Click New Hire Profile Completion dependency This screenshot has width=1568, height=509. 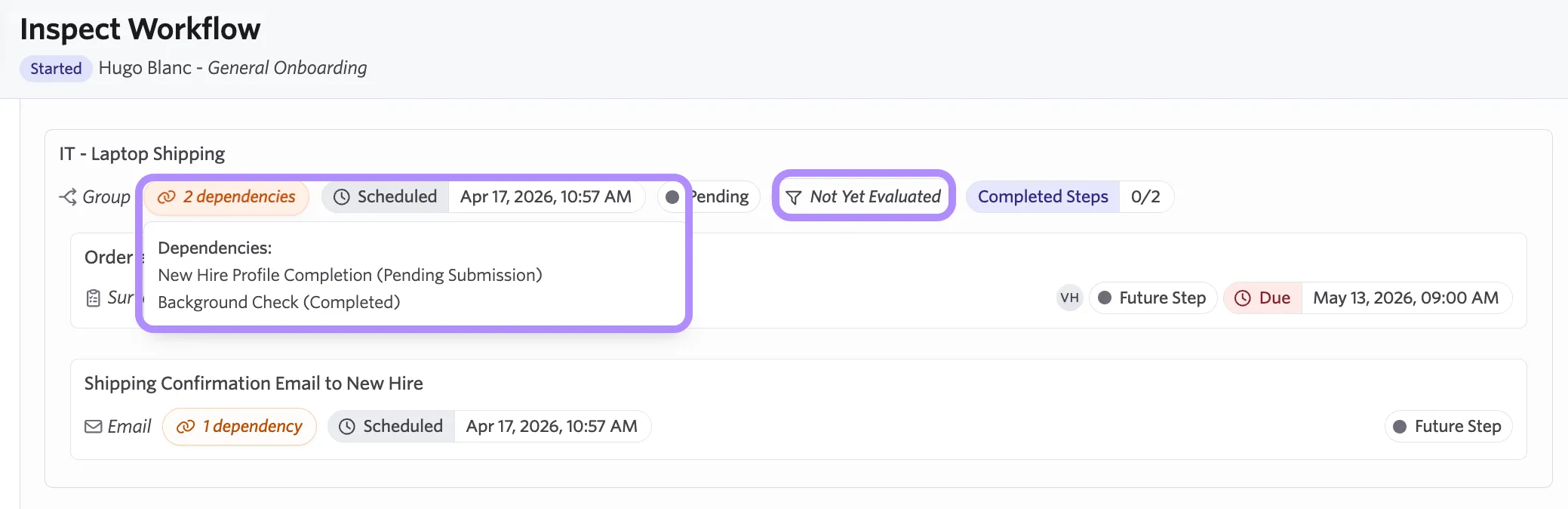click(350, 275)
